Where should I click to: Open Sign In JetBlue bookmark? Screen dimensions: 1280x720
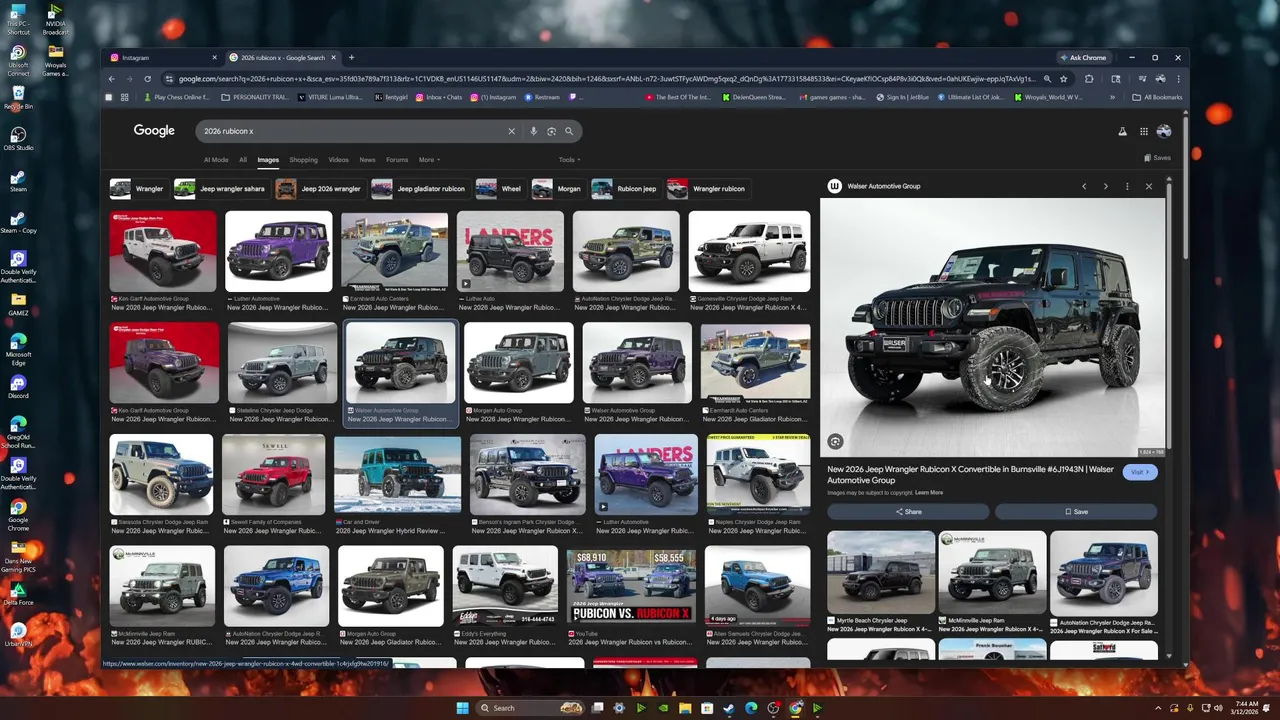[x=905, y=98]
